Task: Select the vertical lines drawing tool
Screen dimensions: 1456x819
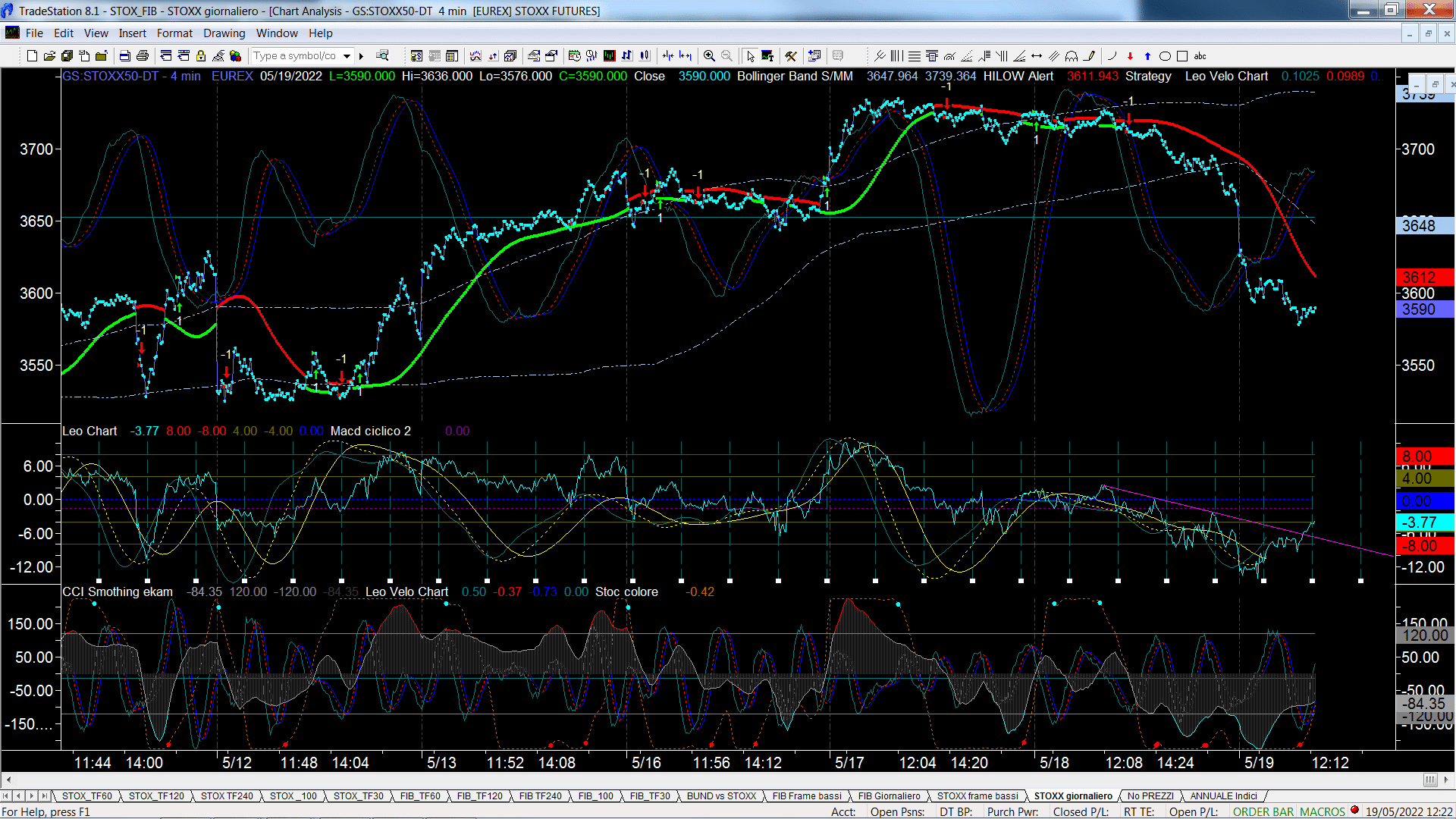Action: tap(897, 56)
